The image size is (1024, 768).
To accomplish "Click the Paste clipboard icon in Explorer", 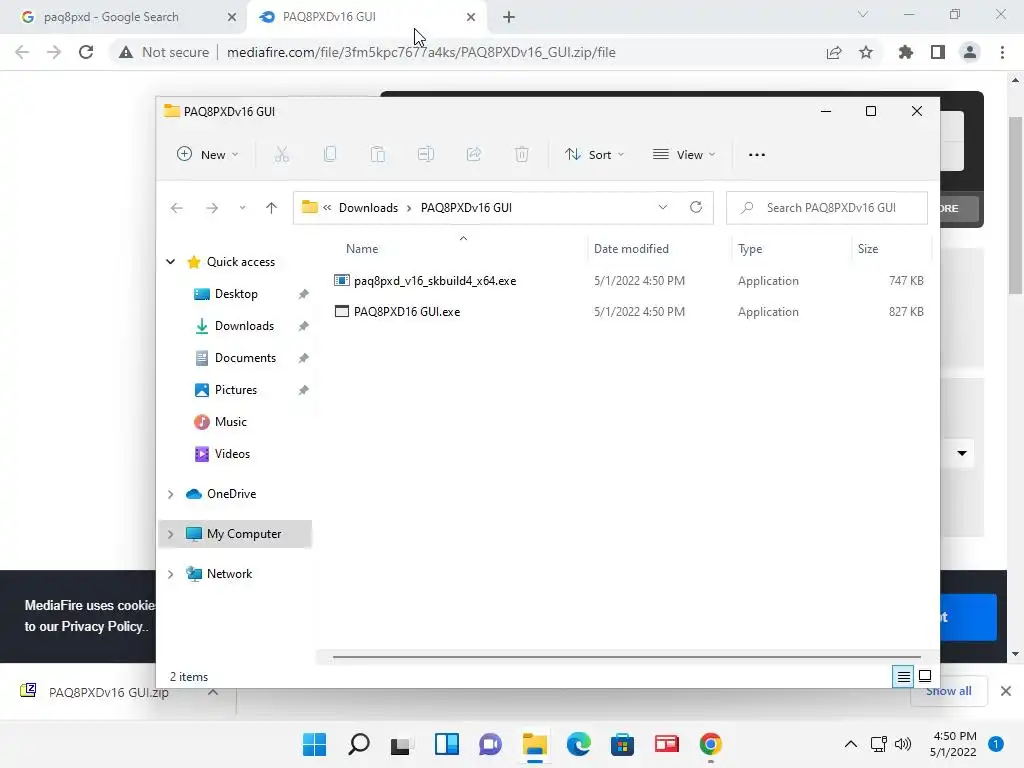I will (377, 155).
